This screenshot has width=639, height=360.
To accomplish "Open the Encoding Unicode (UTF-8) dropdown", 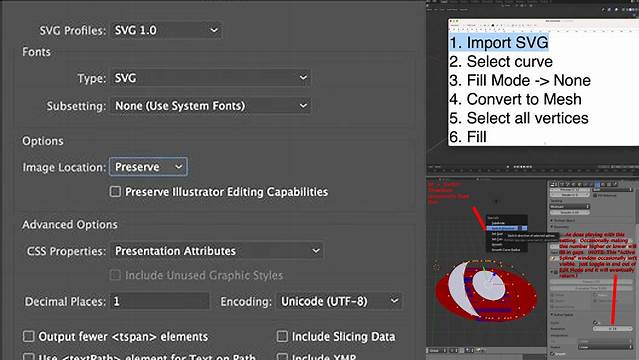I will pyautogui.click(x=339, y=301).
